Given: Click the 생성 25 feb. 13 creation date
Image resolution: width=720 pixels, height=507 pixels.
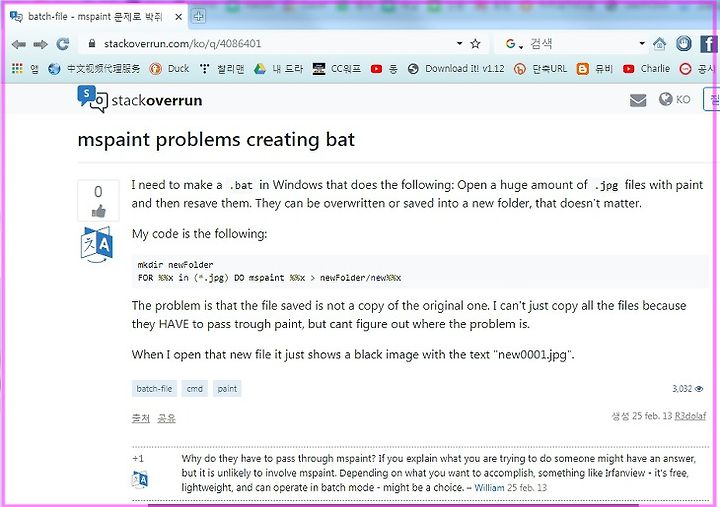Looking at the screenshot, I should pos(641,416).
